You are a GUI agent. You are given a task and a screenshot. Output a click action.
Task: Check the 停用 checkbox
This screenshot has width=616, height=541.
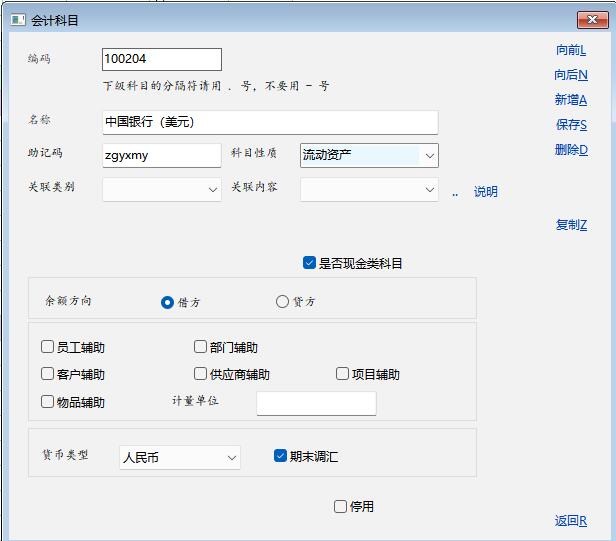(341, 506)
